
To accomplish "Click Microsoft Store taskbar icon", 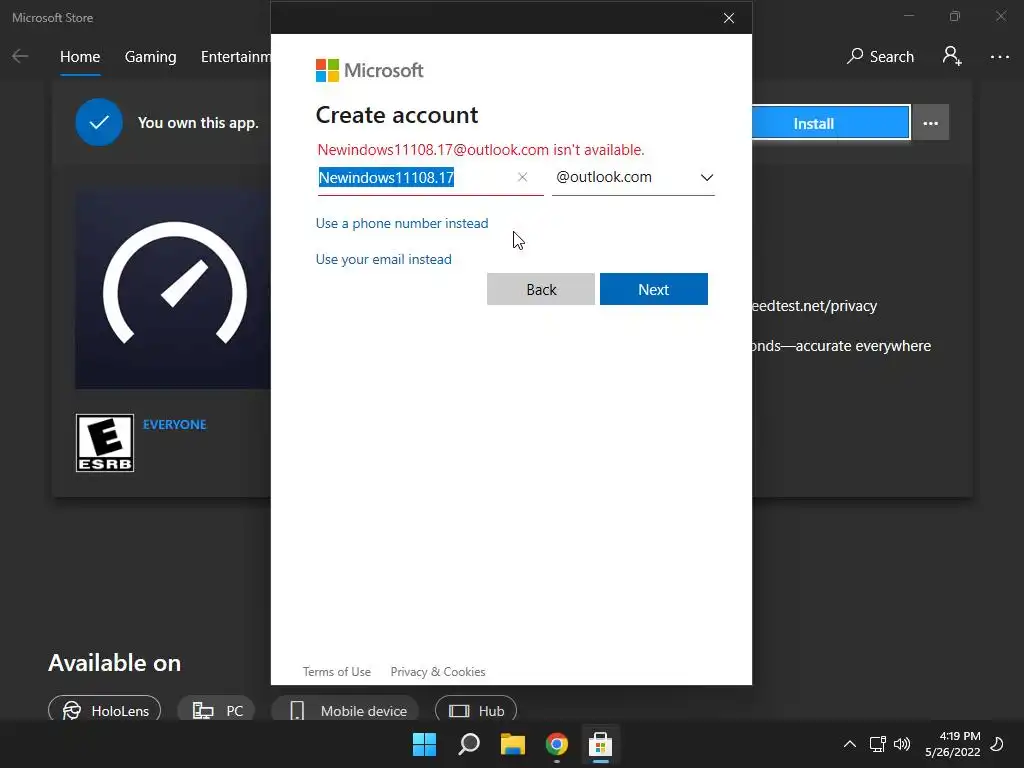I will pos(600,744).
